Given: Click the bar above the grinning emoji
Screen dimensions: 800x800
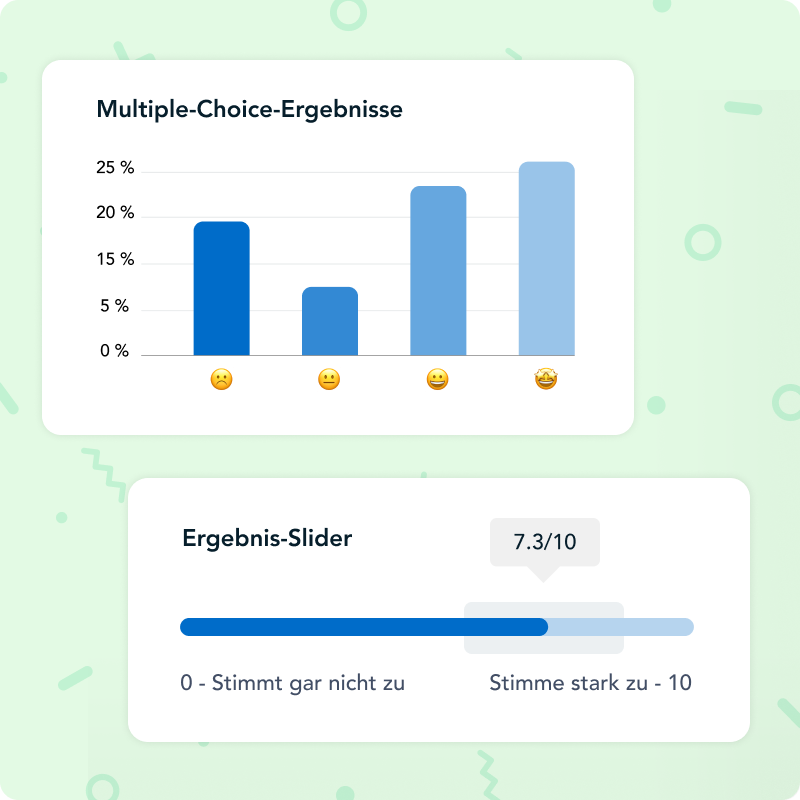Looking at the screenshot, I should (437, 270).
